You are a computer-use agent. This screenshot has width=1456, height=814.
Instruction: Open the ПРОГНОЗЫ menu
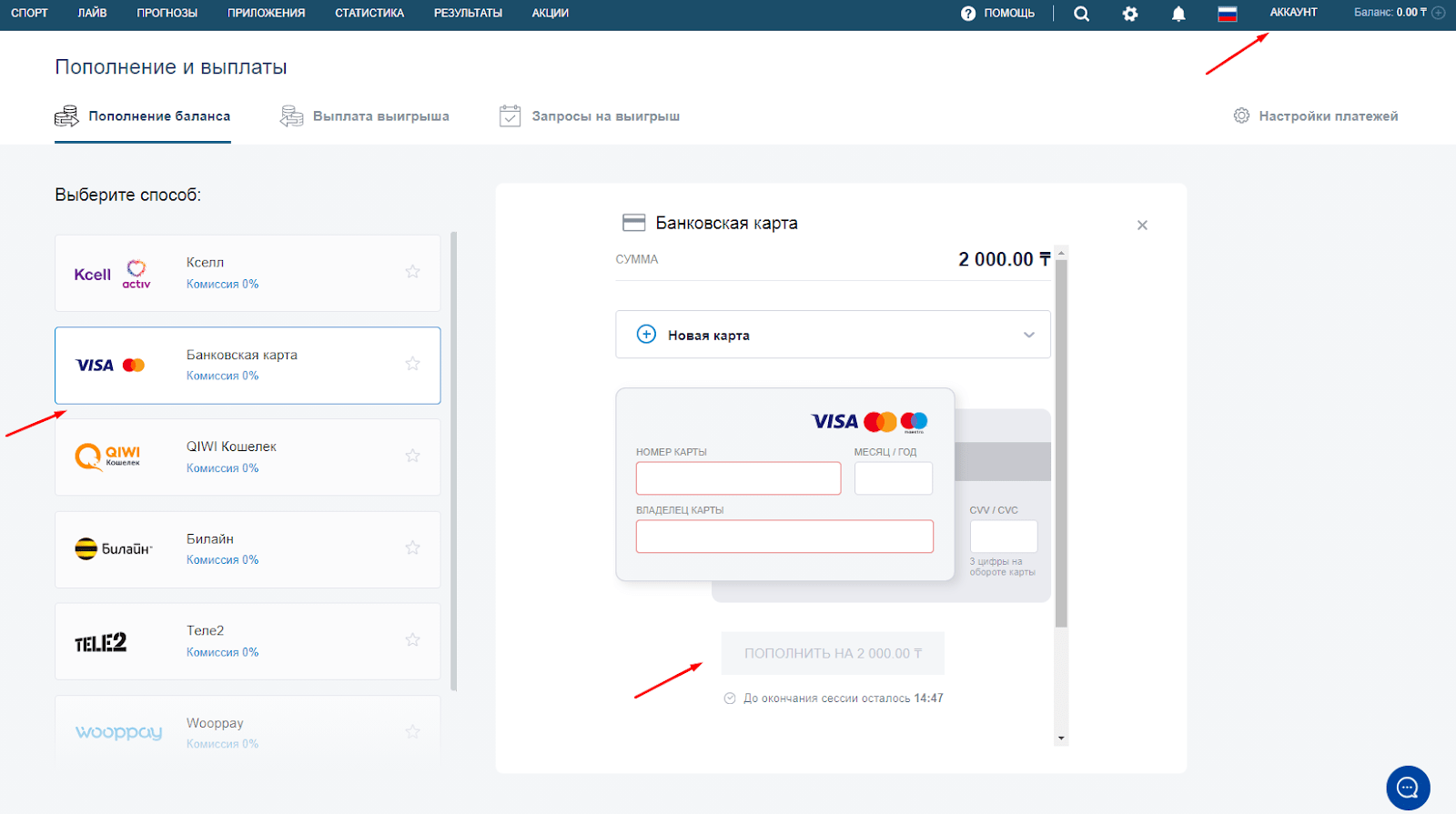click(x=167, y=13)
